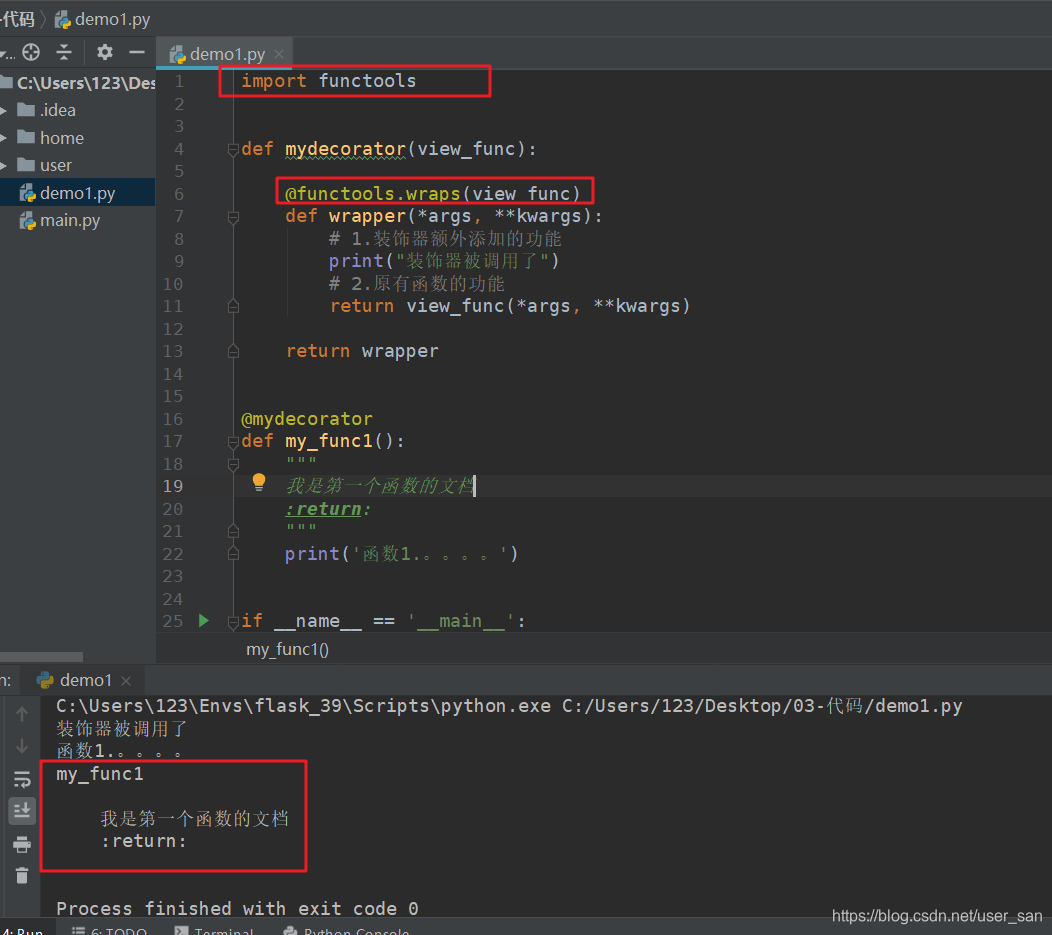Expand the .idea folder

[x=3, y=110]
